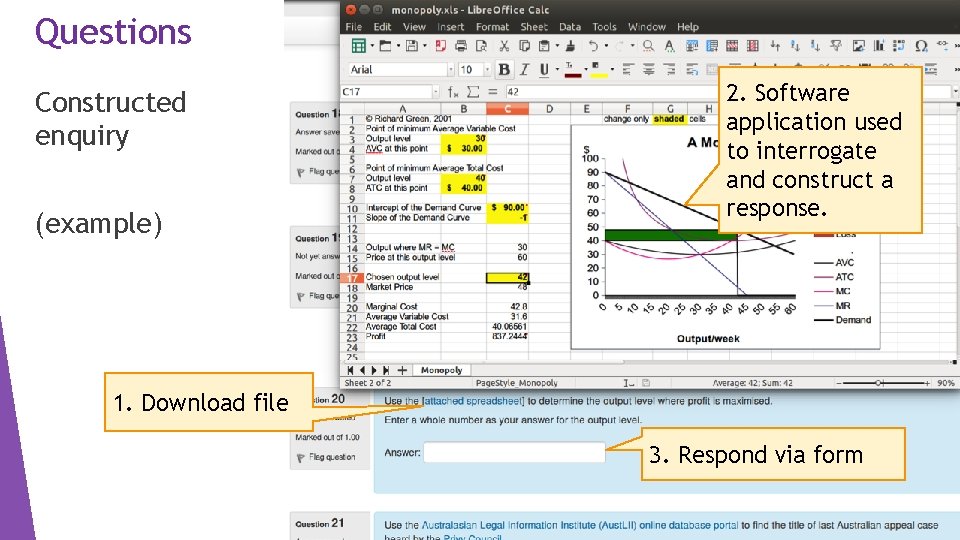Image resolution: width=960 pixels, height=540 pixels.
Task: Click the Sum sigma icon
Action: (x=473, y=92)
